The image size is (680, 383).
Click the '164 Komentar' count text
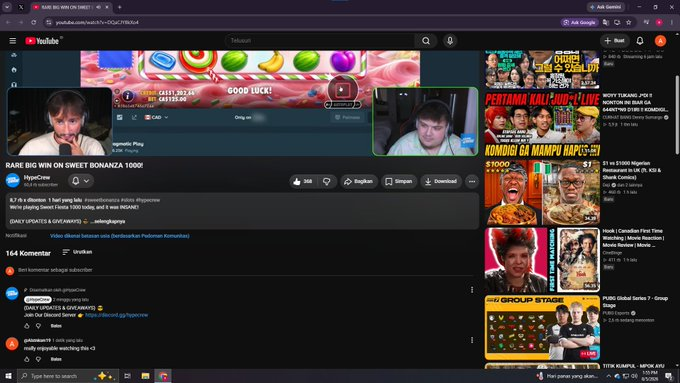point(28,253)
